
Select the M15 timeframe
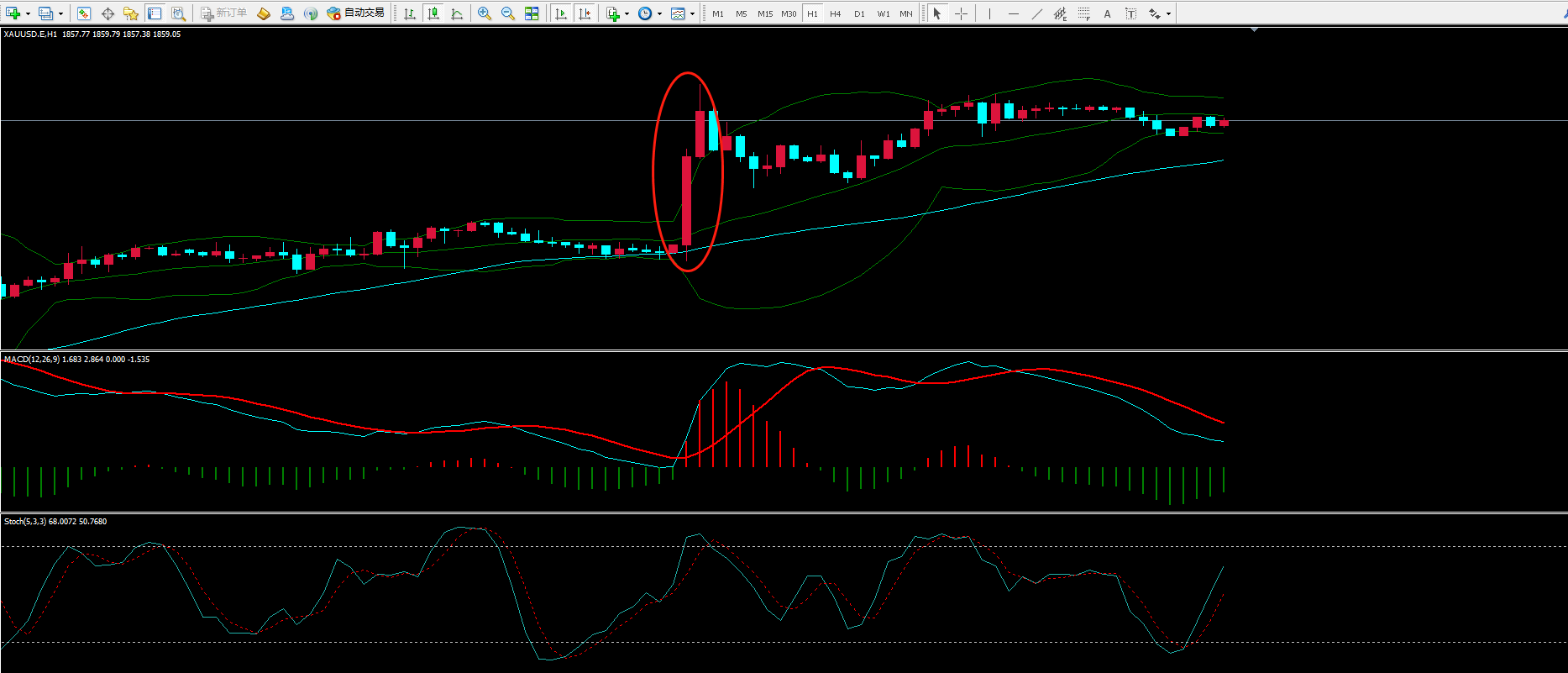pos(764,13)
